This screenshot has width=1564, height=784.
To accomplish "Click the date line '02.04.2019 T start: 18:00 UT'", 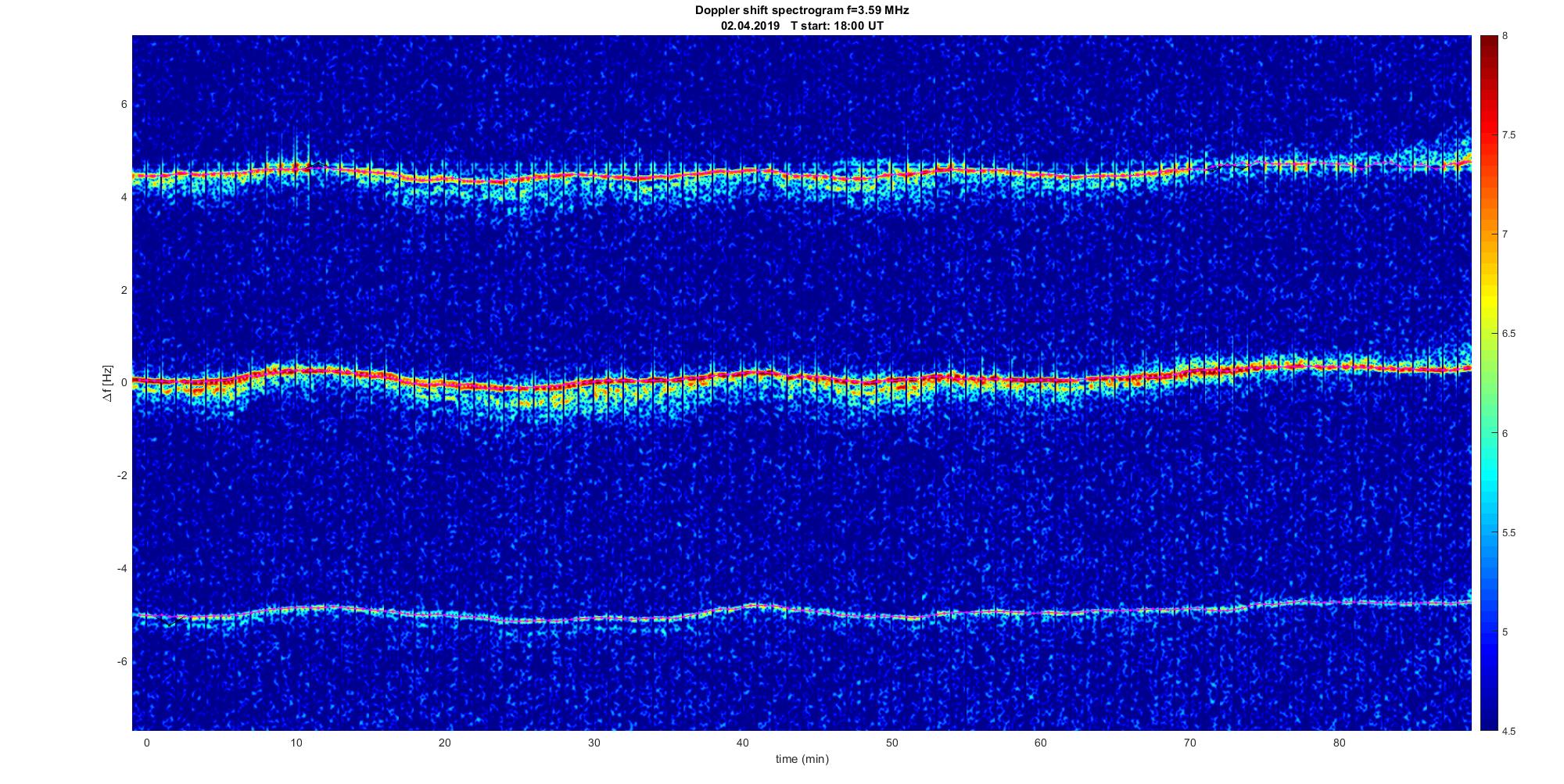I will [802, 26].
